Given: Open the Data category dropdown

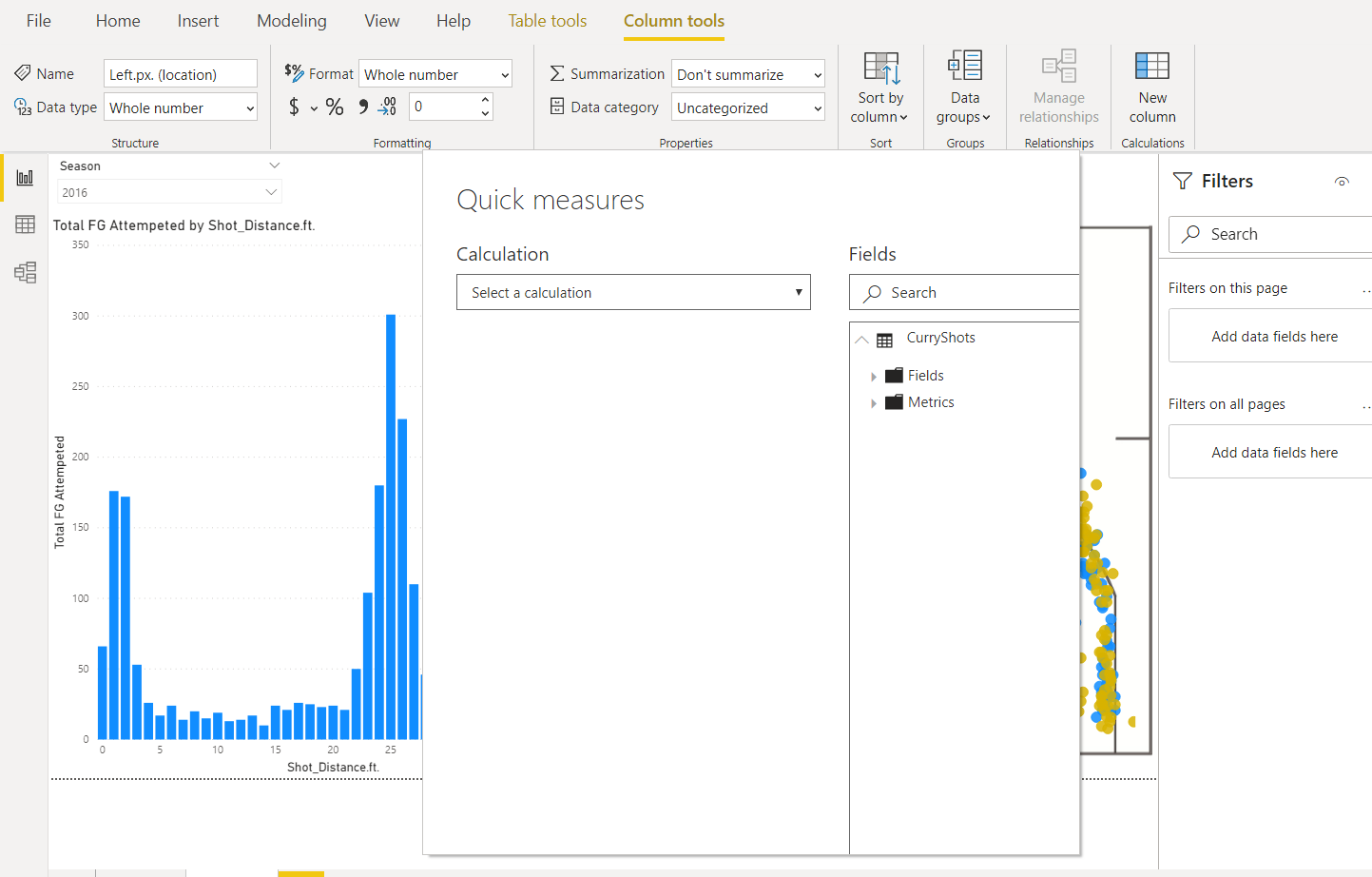Looking at the screenshot, I should pos(748,107).
